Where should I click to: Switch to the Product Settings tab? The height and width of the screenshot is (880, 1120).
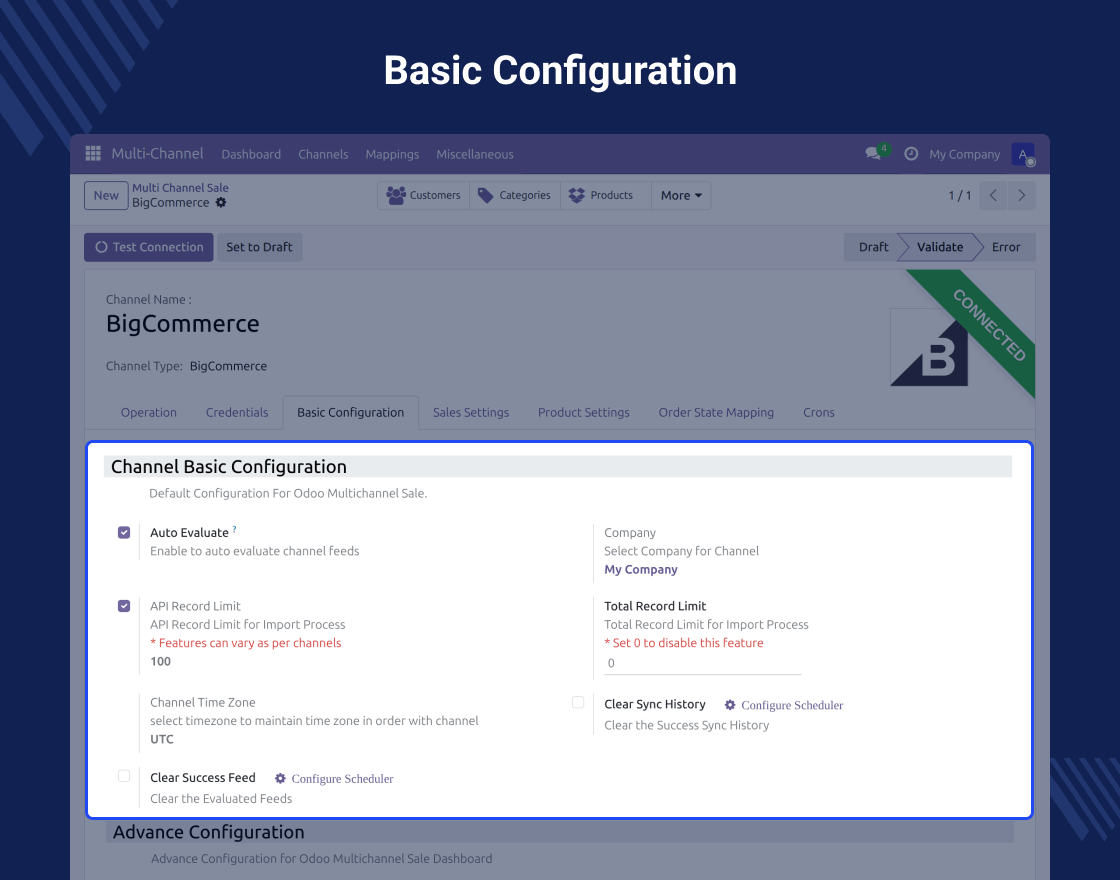tap(584, 413)
